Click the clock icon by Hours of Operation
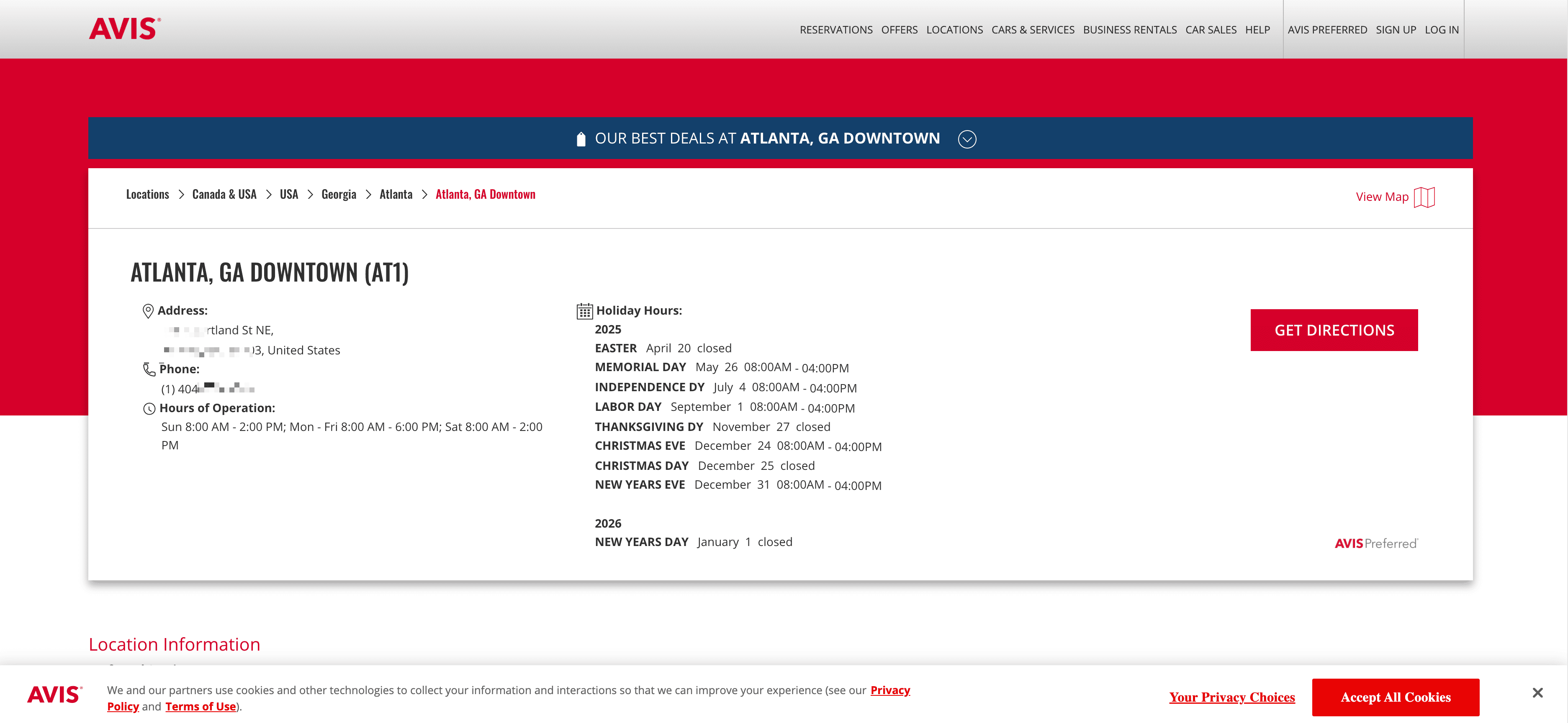The image size is (1568, 723). pyautogui.click(x=149, y=408)
